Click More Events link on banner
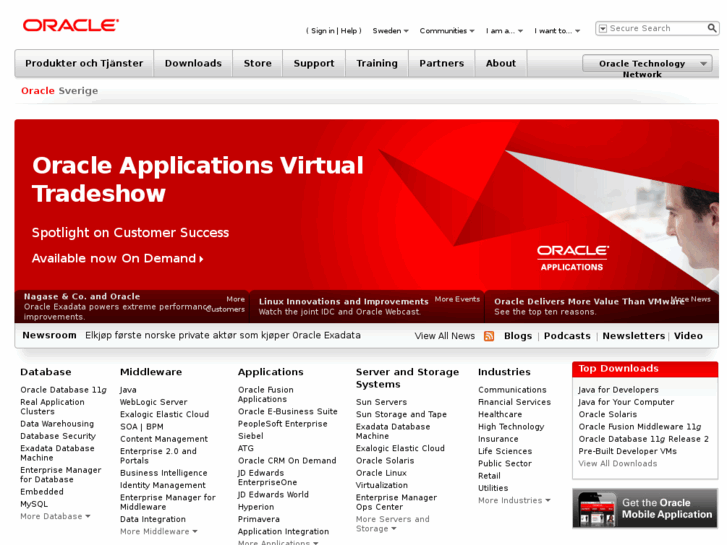The width and height of the screenshot is (727, 545). tap(457, 299)
